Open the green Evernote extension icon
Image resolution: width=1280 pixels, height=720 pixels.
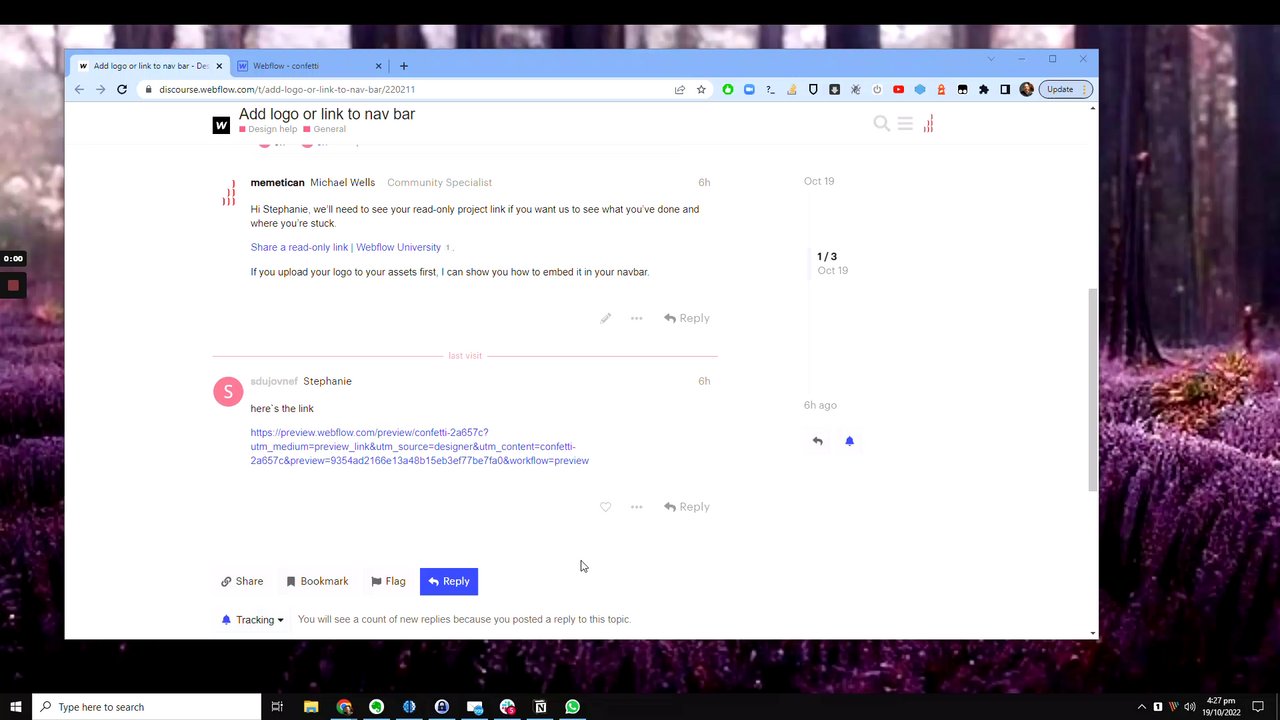(728, 89)
